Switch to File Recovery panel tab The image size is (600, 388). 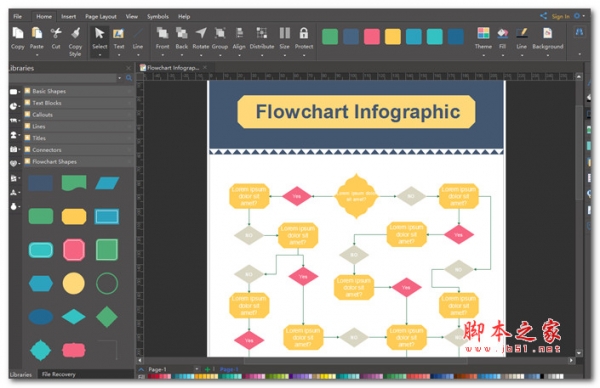click(x=59, y=374)
